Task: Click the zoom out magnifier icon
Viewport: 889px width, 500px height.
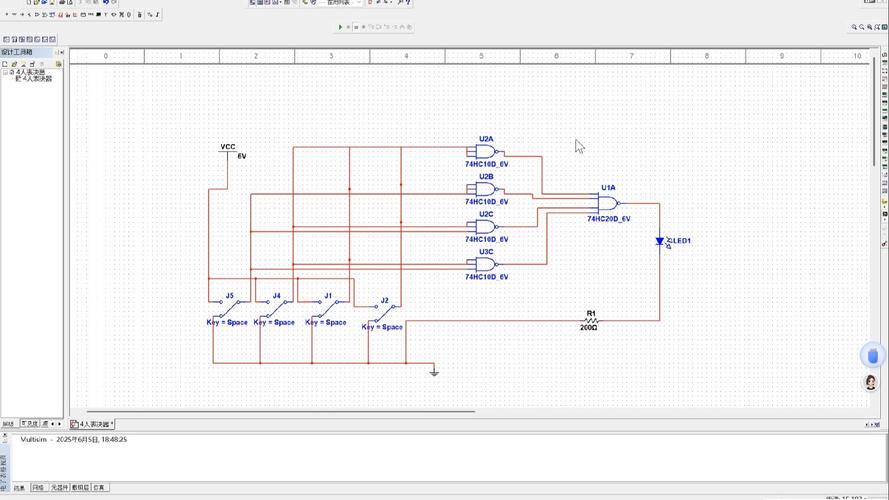Action: point(863,27)
